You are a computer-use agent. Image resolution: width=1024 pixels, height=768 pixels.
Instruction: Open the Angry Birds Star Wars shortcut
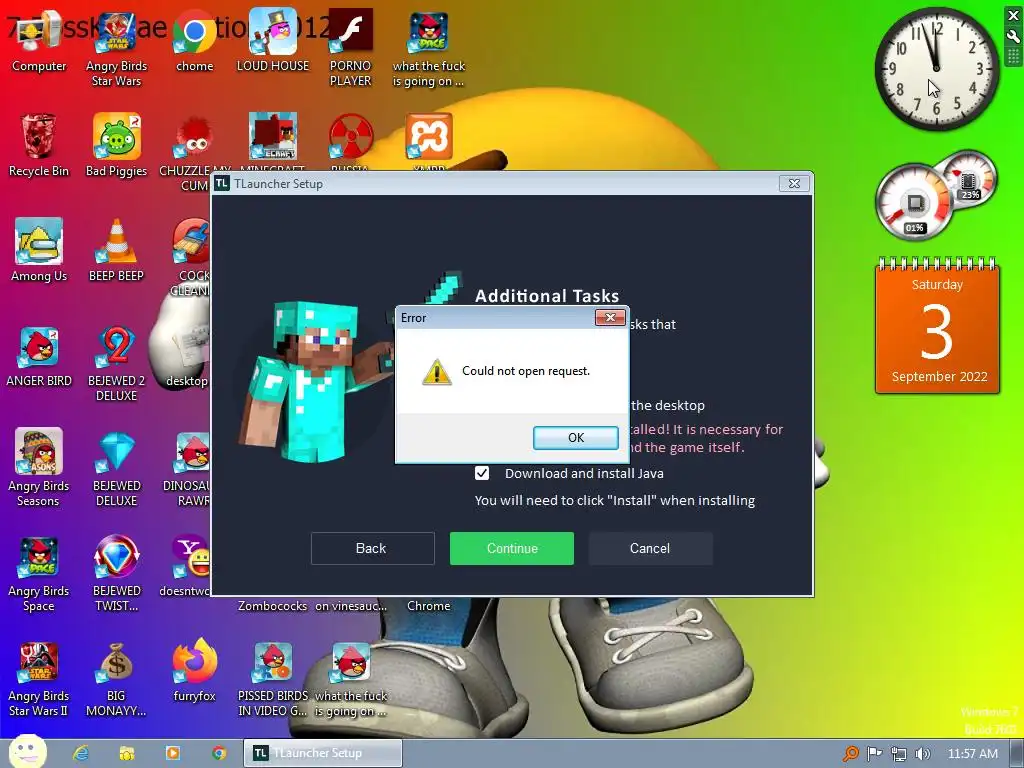tap(116, 48)
